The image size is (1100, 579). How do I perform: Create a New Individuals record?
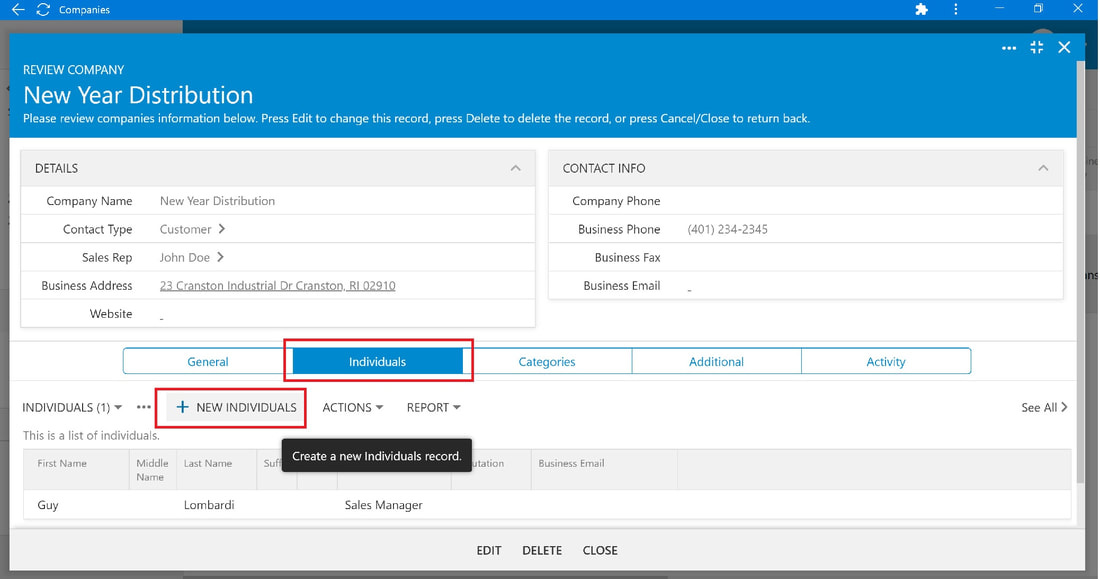click(x=236, y=407)
